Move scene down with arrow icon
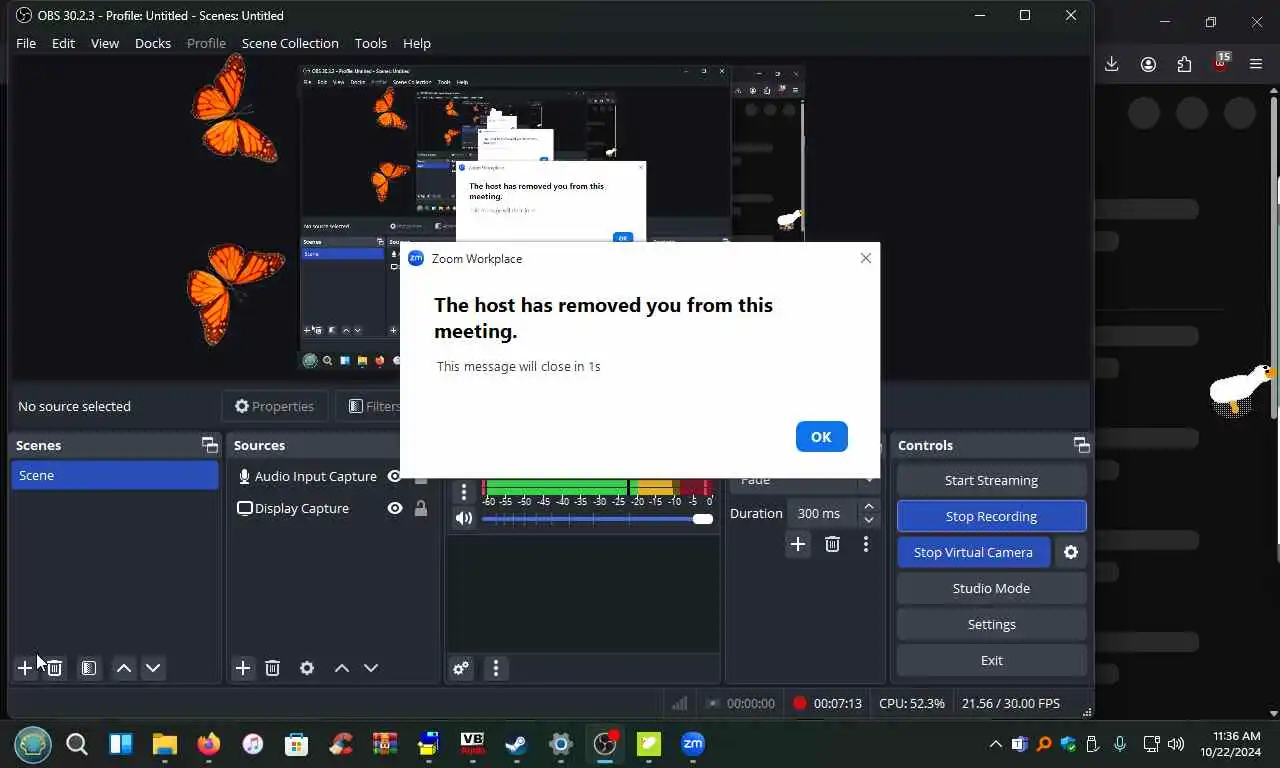The height and width of the screenshot is (768, 1280). pos(153,668)
